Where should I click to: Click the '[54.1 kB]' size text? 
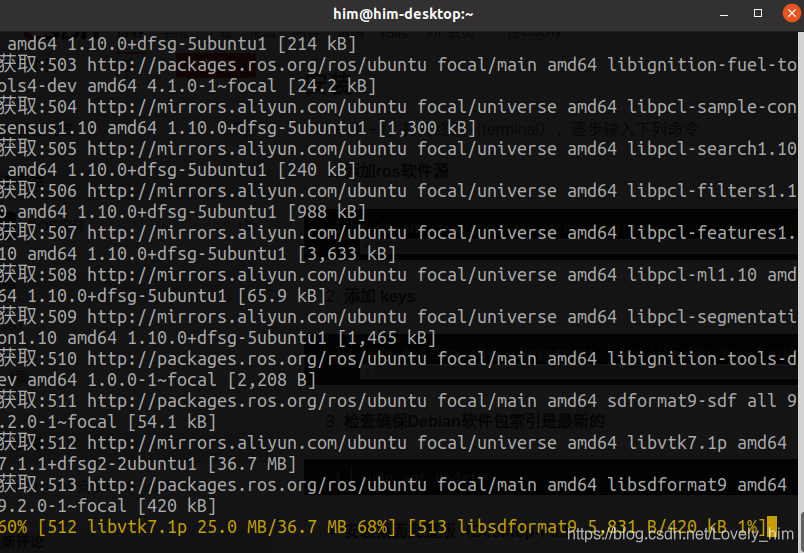pos(172,422)
